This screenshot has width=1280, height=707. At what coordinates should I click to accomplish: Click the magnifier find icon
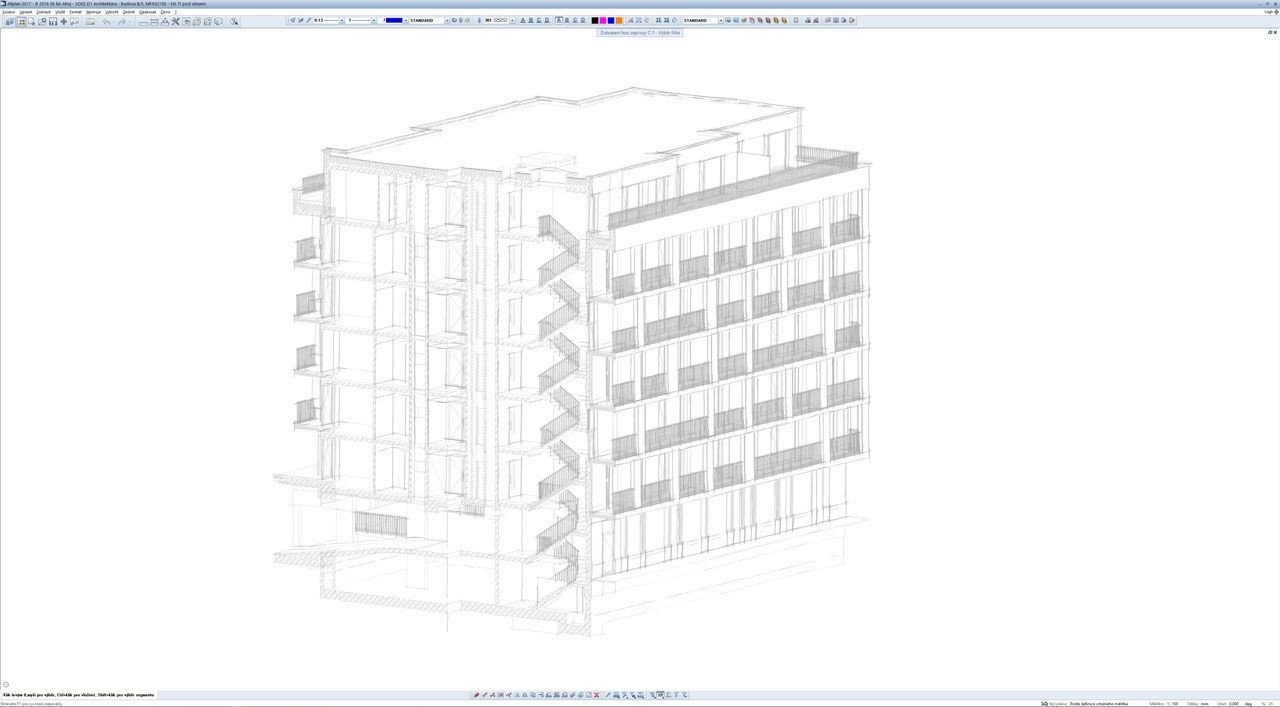point(234,21)
